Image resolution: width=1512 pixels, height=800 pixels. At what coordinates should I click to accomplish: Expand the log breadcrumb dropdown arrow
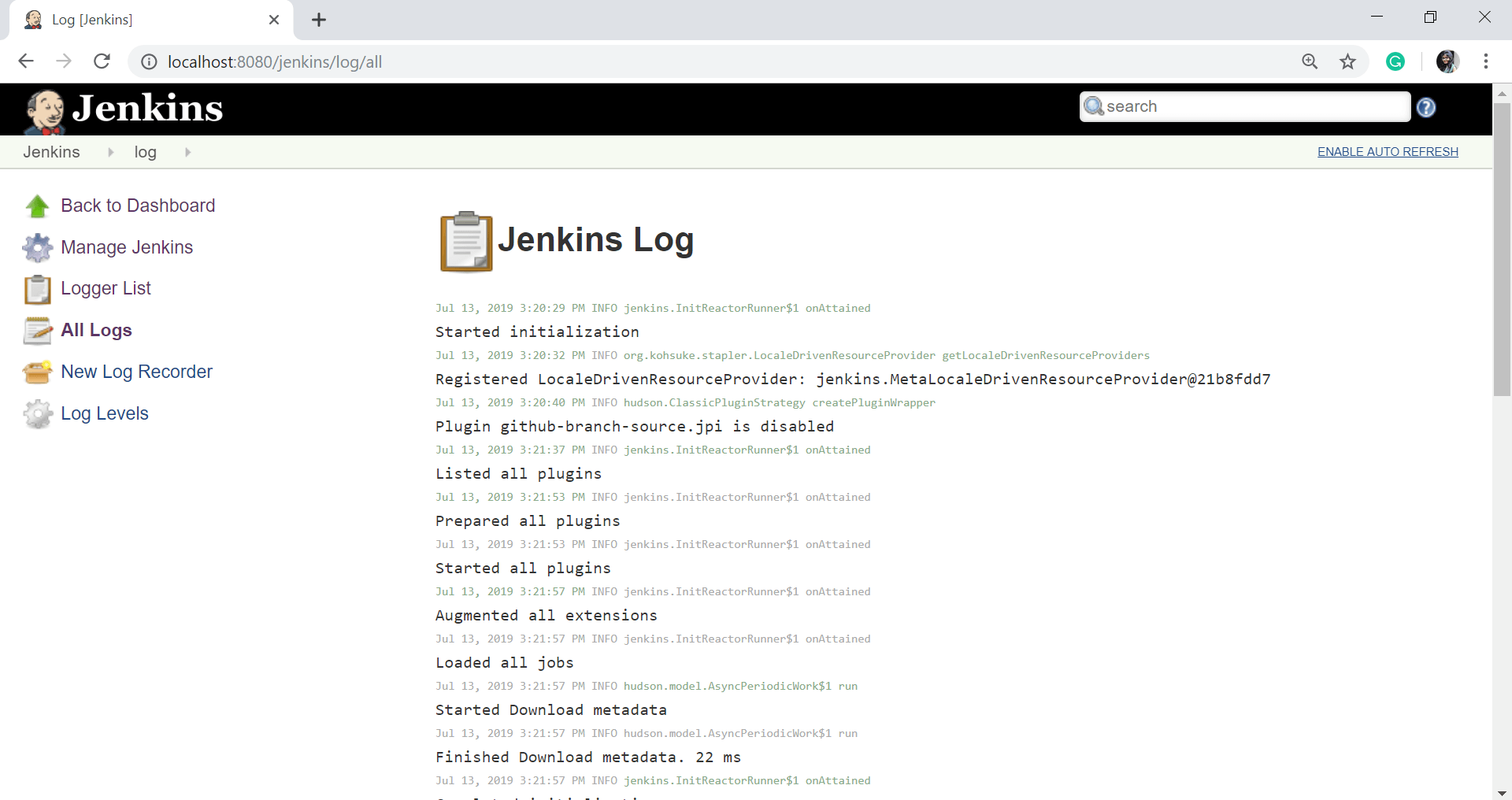tap(187, 152)
